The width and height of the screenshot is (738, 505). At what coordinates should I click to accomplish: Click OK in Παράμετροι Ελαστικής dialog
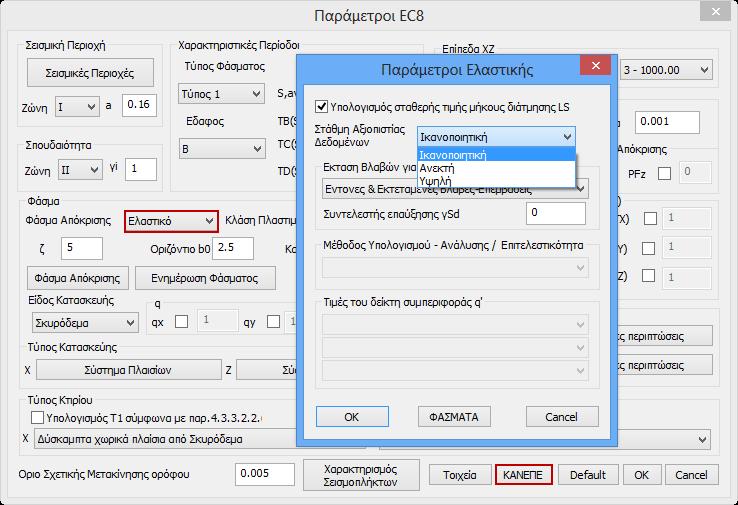352,417
